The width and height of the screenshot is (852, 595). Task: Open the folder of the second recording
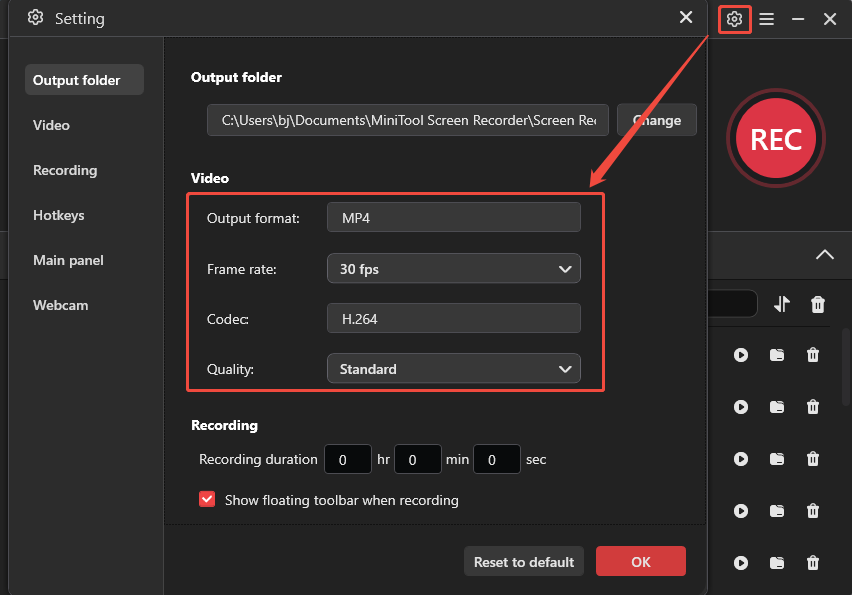777,407
